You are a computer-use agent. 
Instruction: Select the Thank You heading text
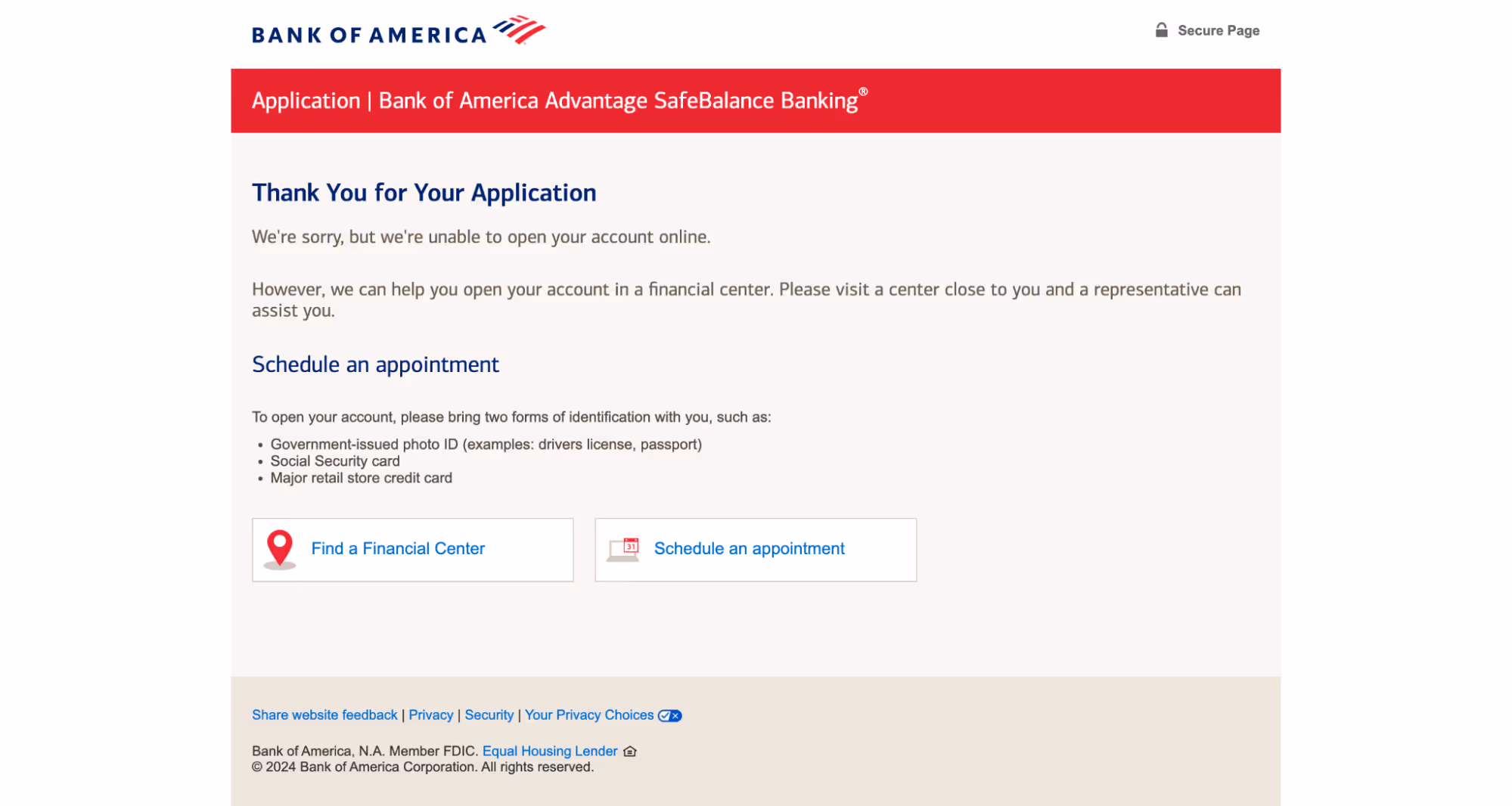[x=424, y=193]
